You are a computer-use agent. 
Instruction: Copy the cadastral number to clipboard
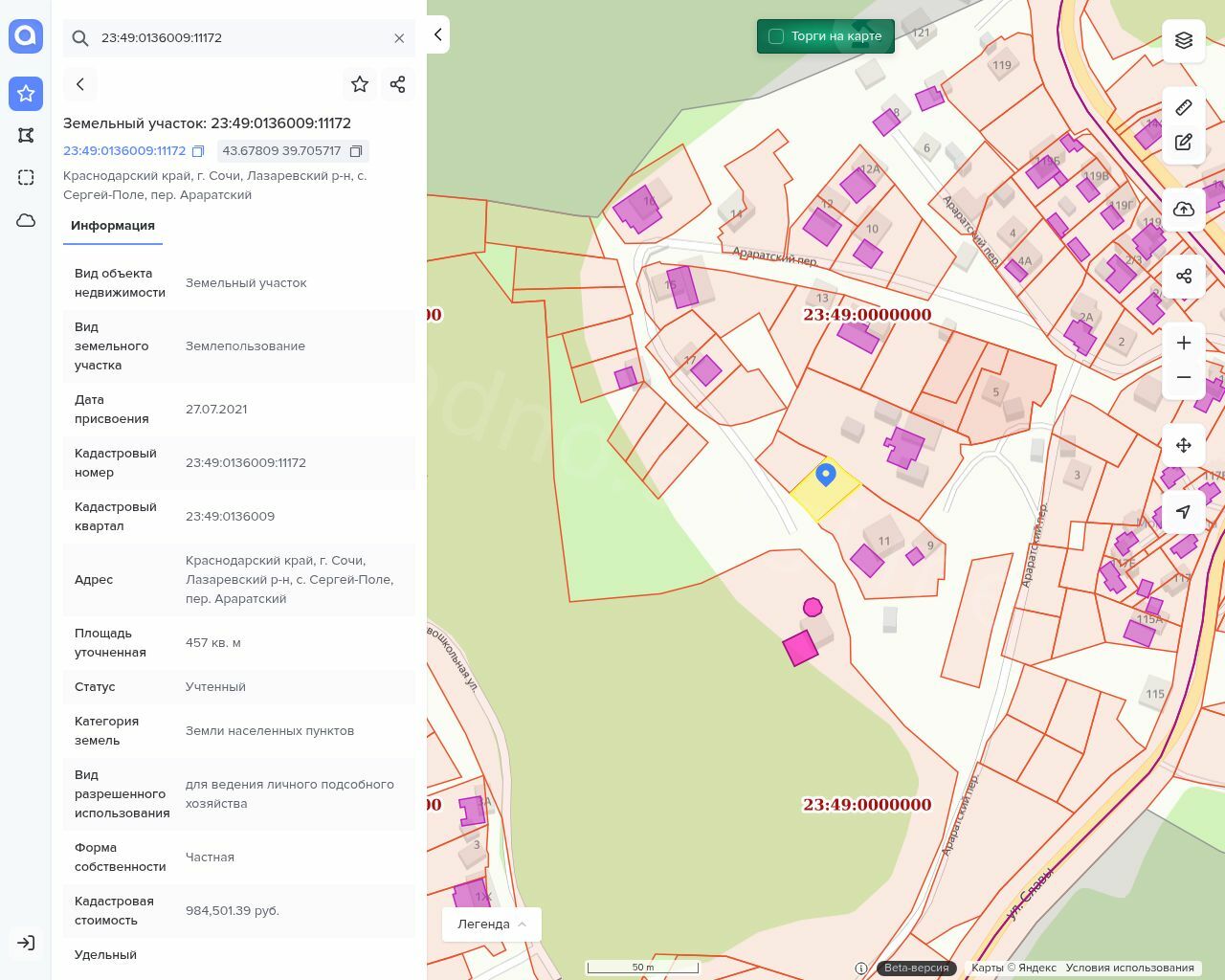(198, 151)
